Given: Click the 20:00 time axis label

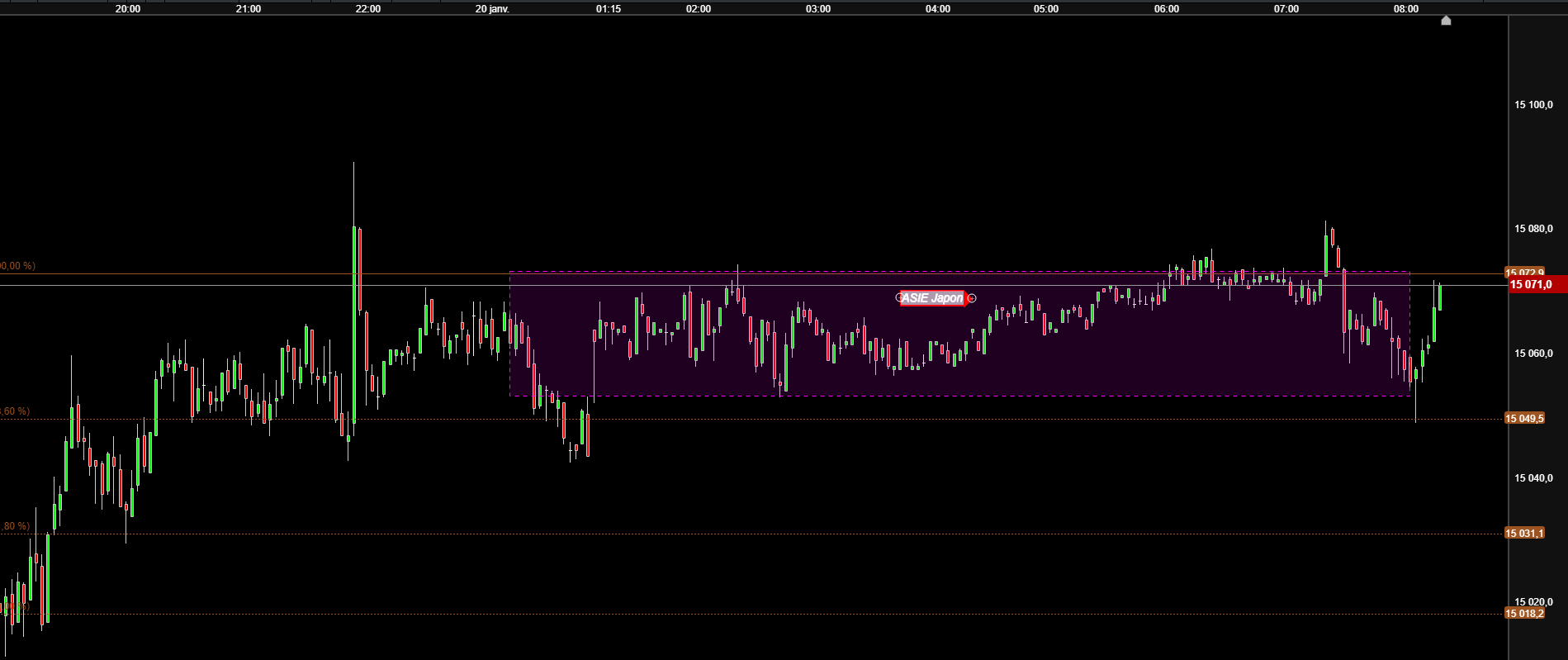Looking at the screenshot, I should coord(128,9).
